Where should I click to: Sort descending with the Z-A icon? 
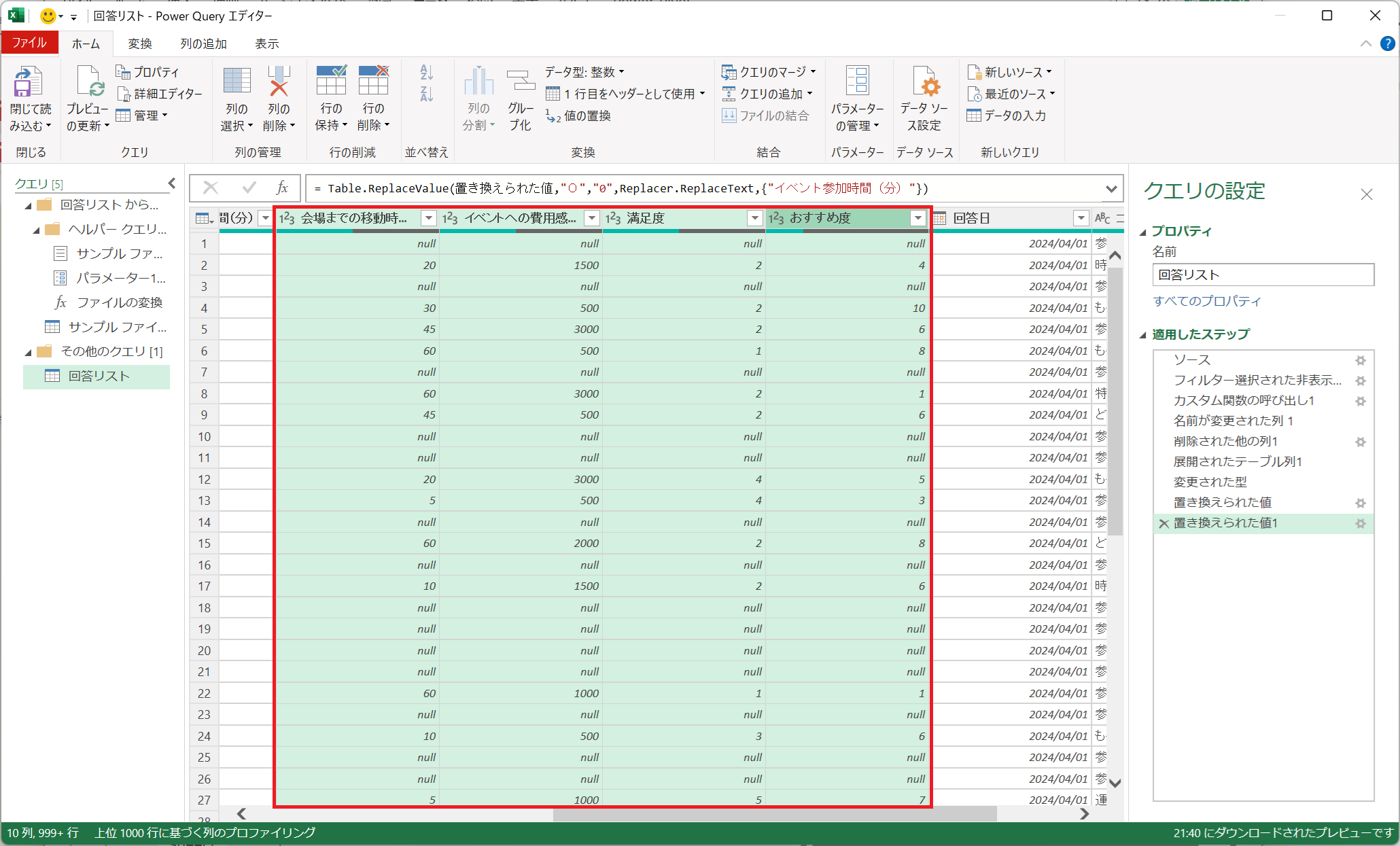click(x=426, y=94)
